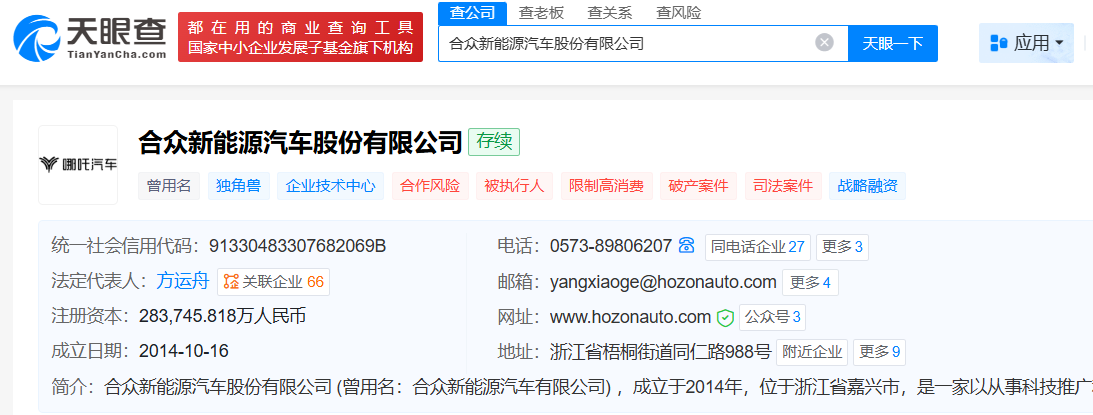Open legal representative 方运舟 link
The width and height of the screenshot is (1093, 415).
(183, 282)
